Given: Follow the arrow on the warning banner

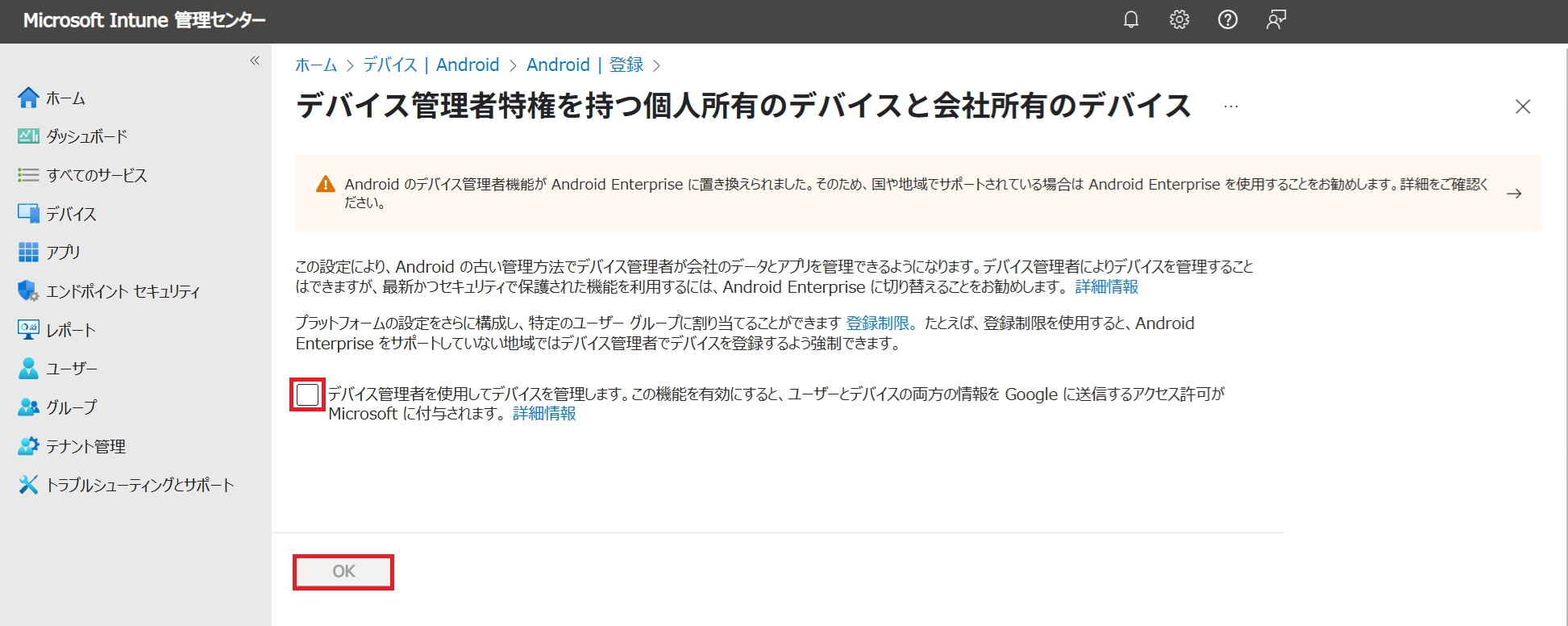Looking at the screenshot, I should pos(1514,194).
